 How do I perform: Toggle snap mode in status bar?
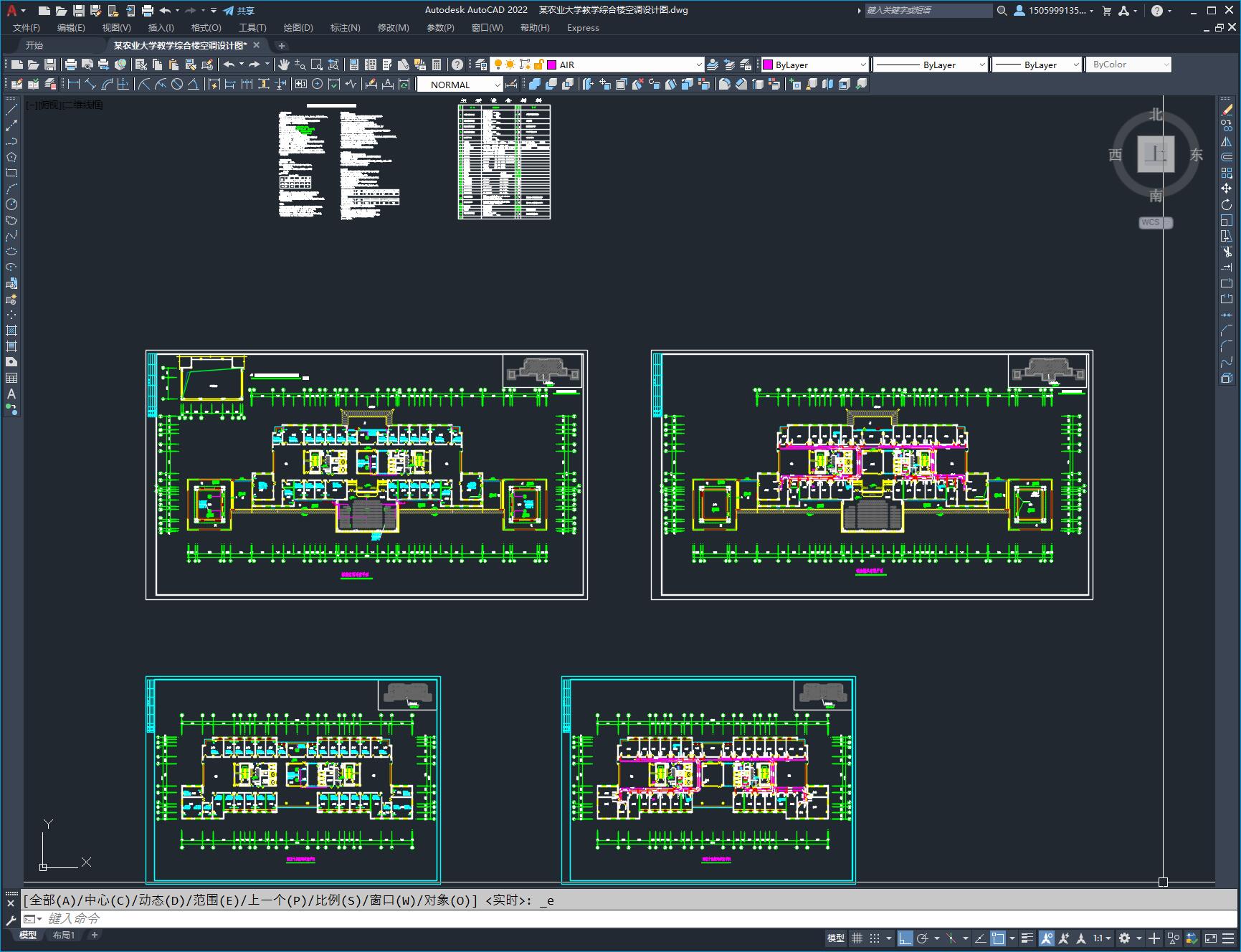click(x=874, y=938)
